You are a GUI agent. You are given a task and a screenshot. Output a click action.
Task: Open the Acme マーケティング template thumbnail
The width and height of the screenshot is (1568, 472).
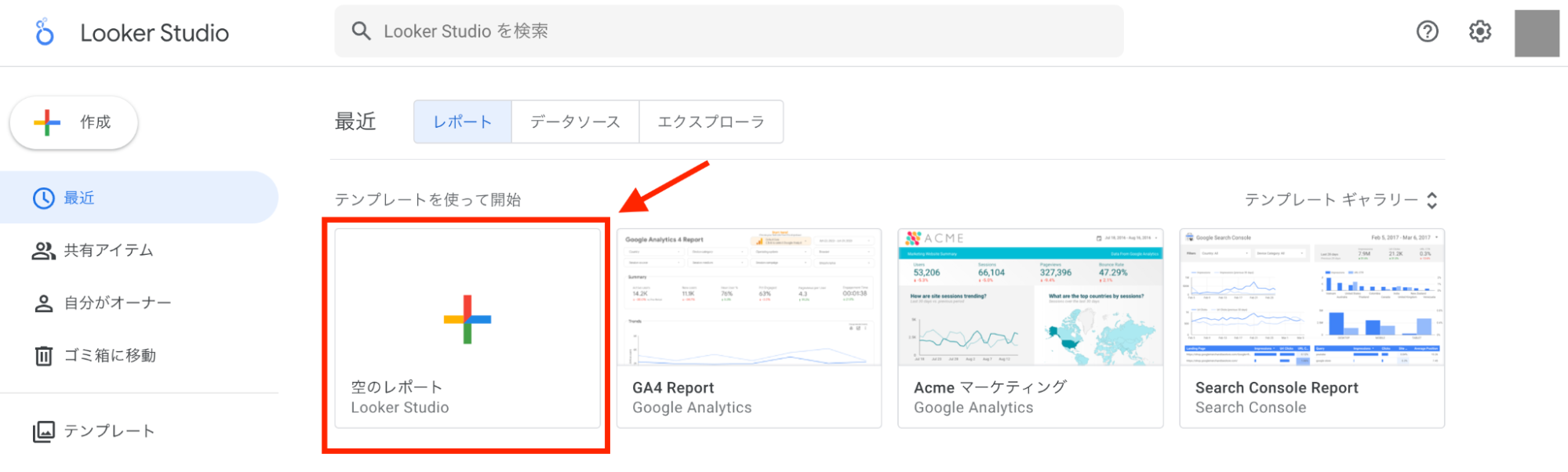pos(1030,297)
